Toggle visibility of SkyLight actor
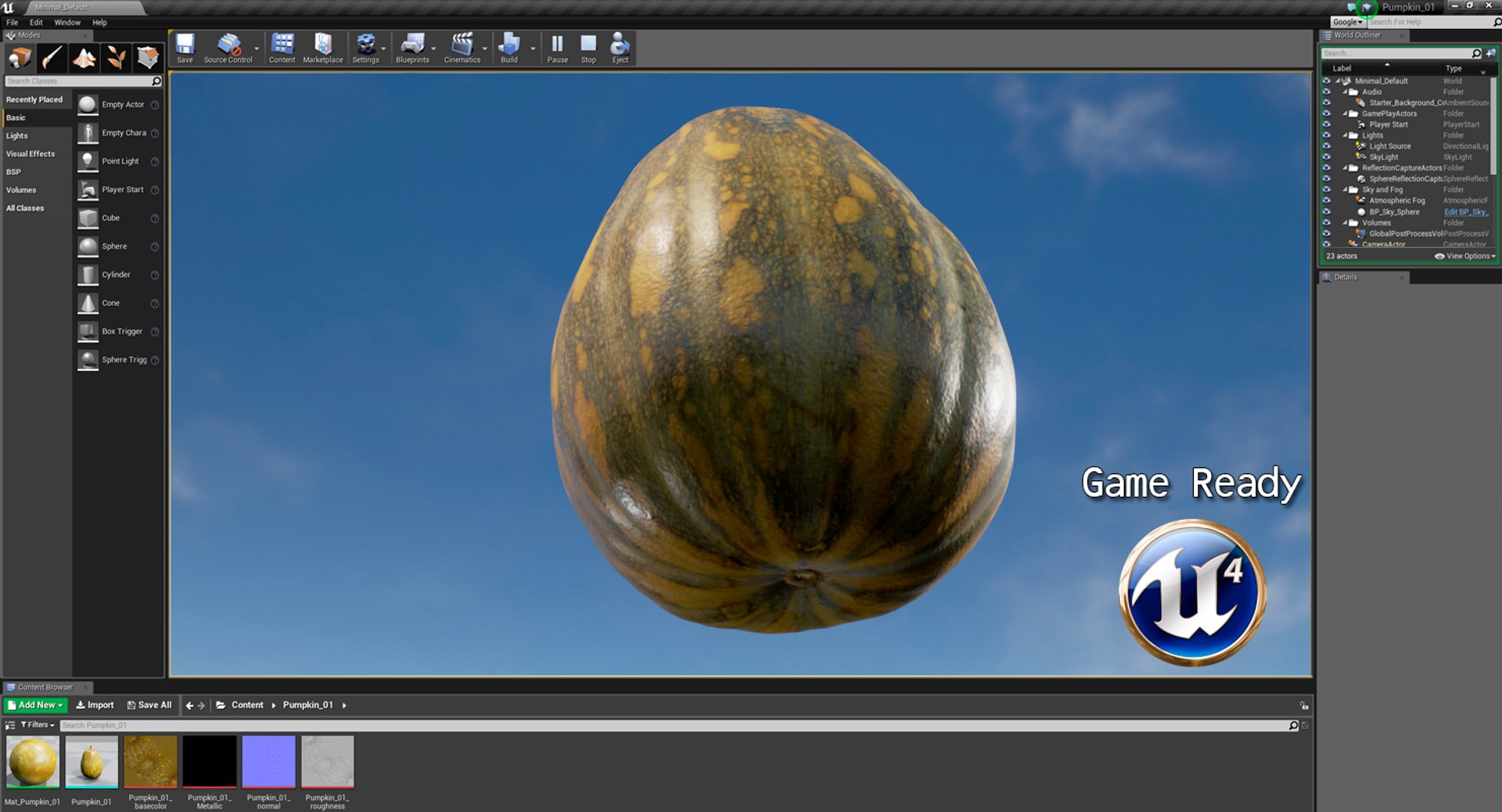1502x812 pixels. click(1326, 157)
